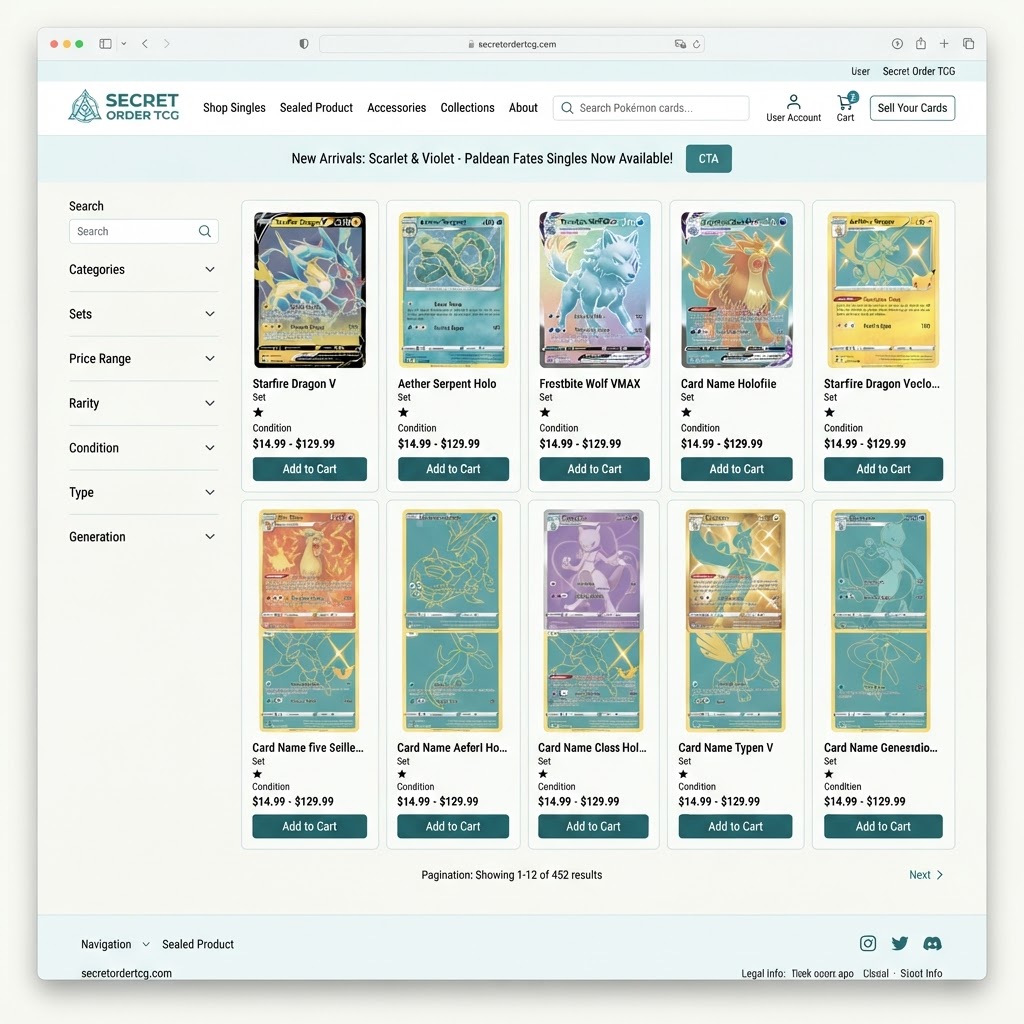The image size is (1024, 1024).
Task: Expand the Type filter
Action: 143,492
